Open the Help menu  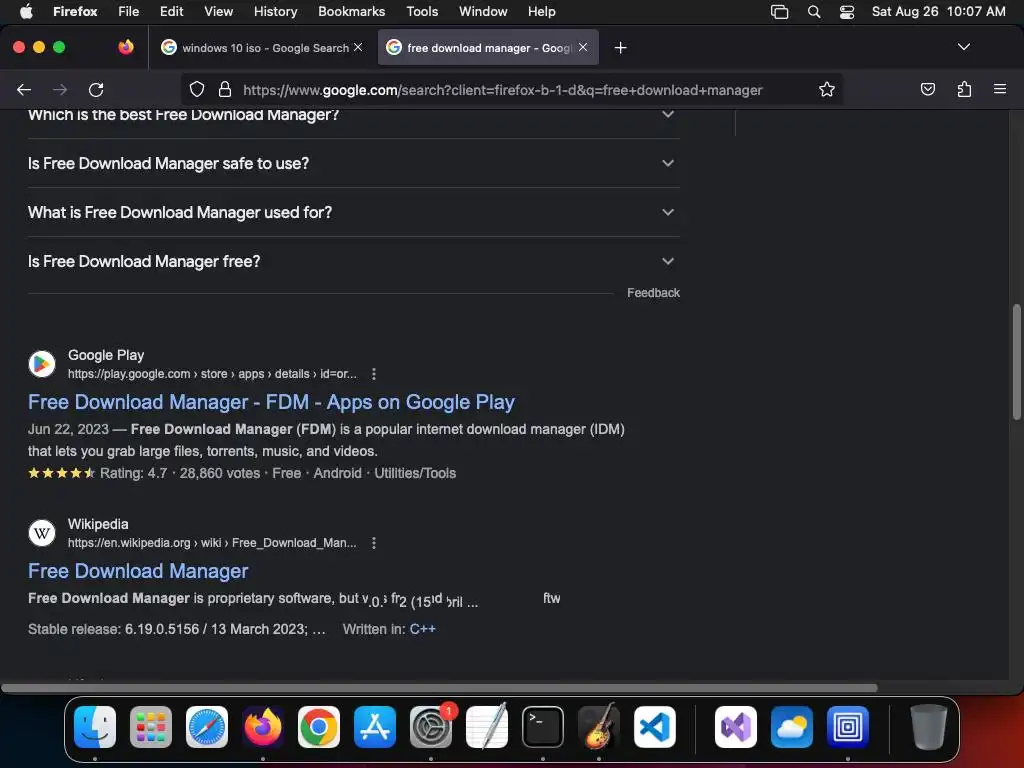(x=541, y=12)
